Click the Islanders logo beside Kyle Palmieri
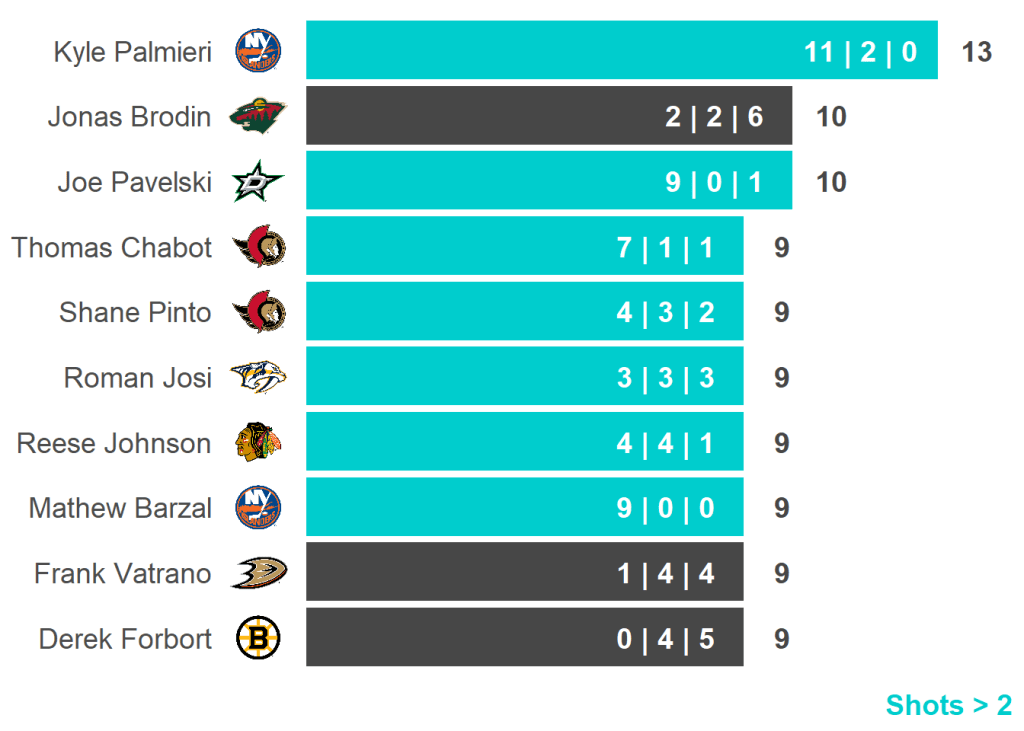Screen dimensions: 1024x731 coord(258,51)
